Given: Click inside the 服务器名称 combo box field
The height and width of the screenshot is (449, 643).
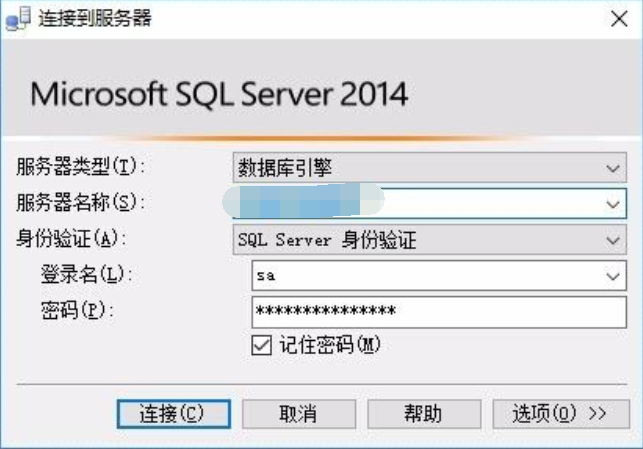Looking at the screenshot, I should coord(429,203).
